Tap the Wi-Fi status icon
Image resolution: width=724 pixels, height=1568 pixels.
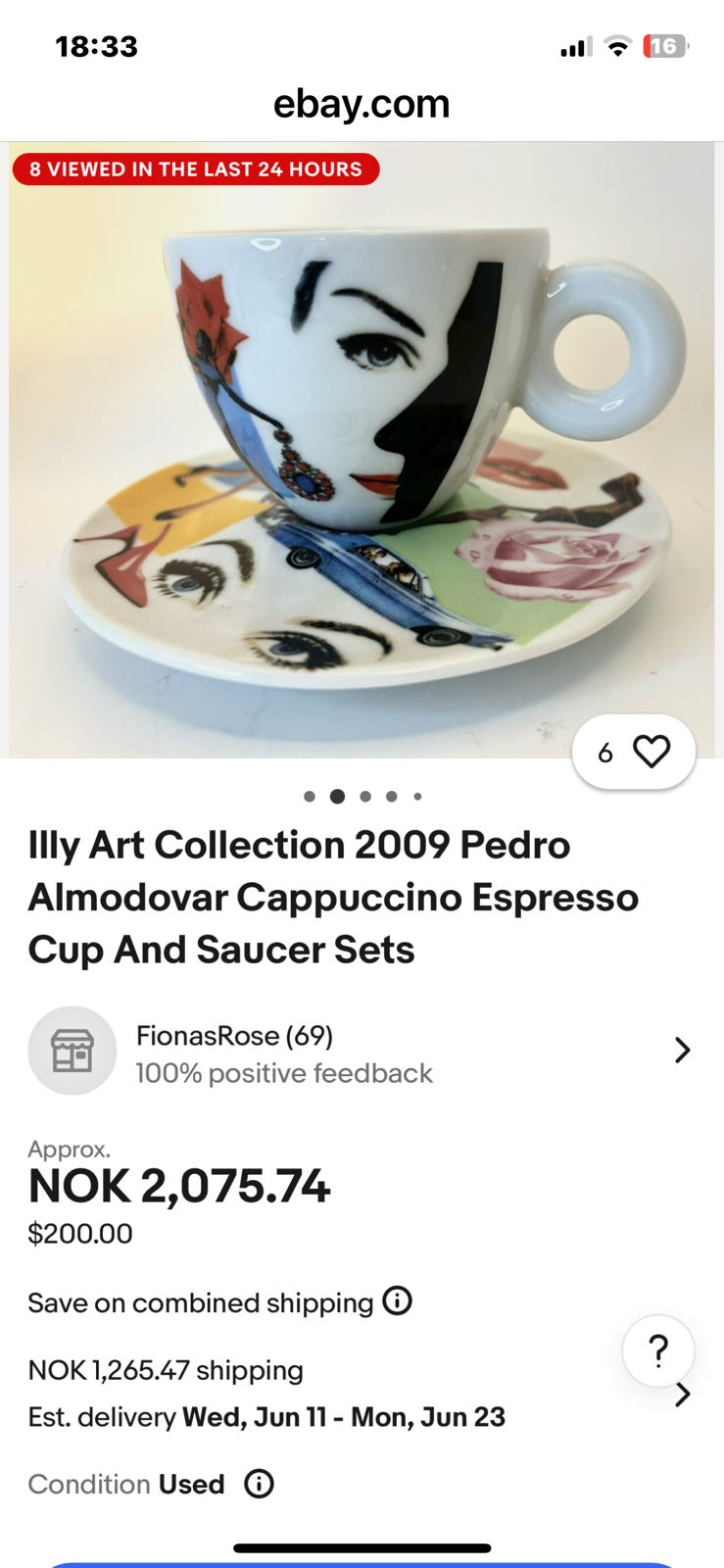617,46
